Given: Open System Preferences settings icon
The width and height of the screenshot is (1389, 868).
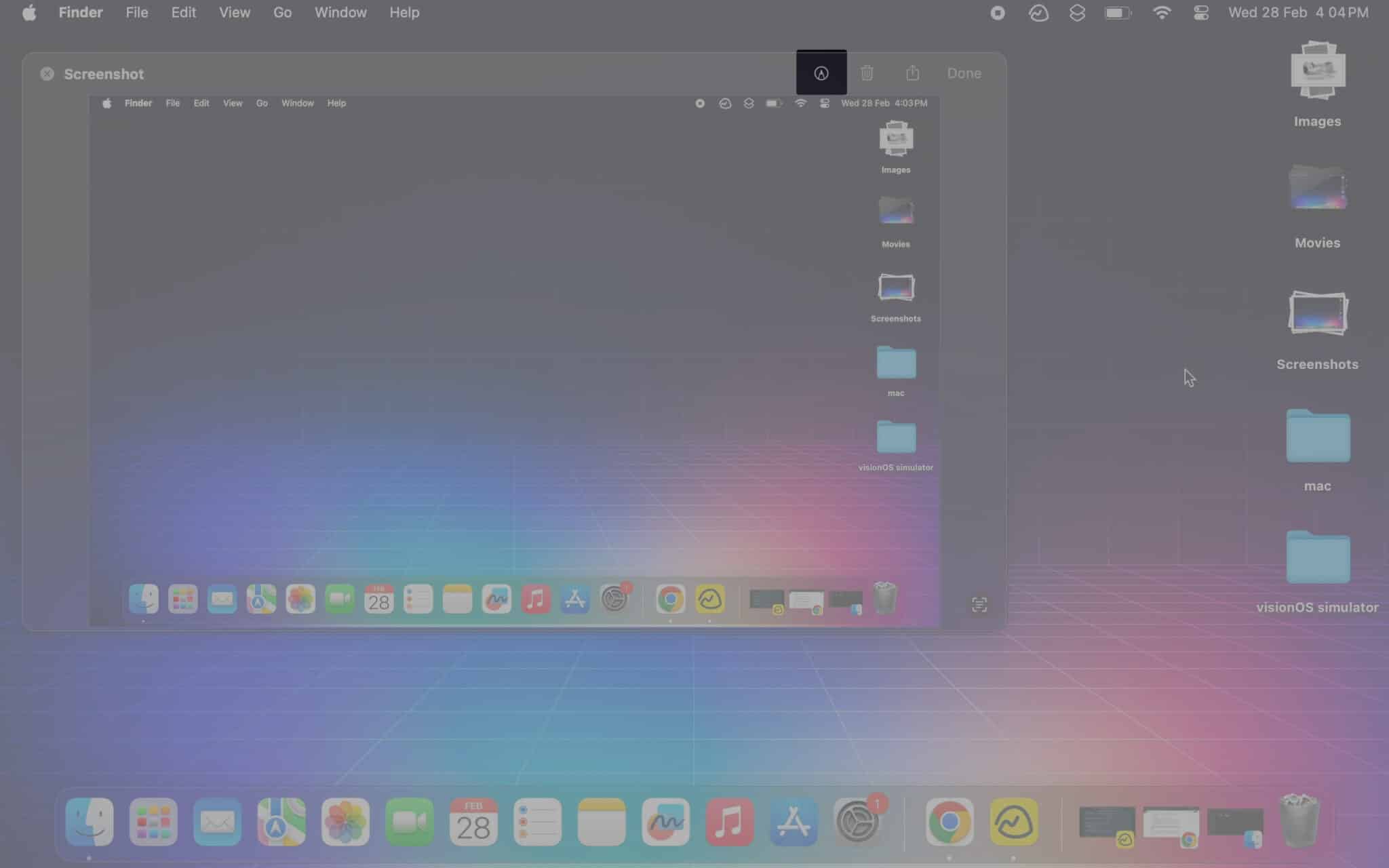Looking at the screenshot, I should [x=857, y=822].
